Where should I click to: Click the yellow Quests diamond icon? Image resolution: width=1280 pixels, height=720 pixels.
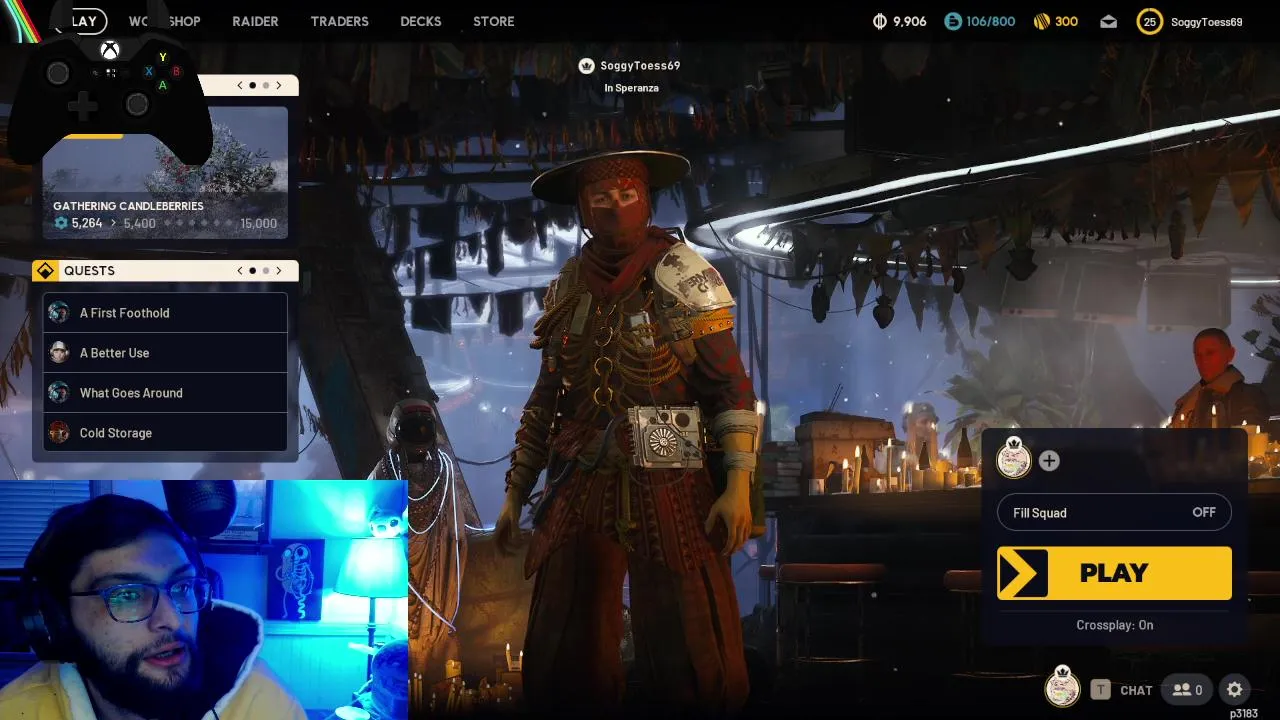click(x=45, y=271)
